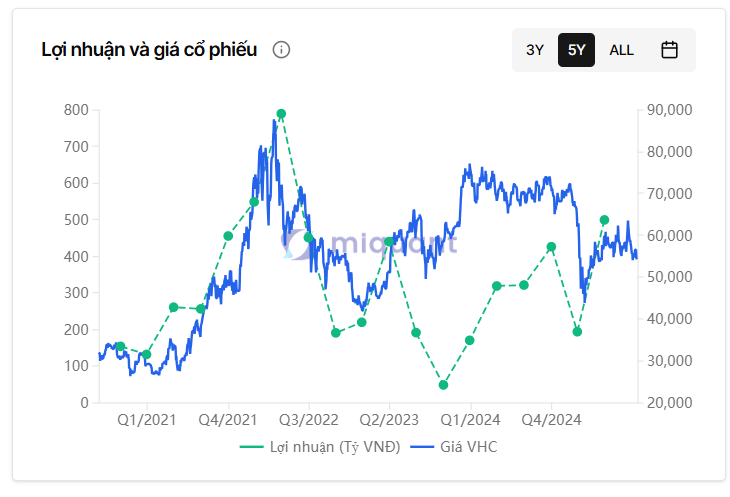Click the Q1/2021 x-axis label
The image size is (730, 497).
146,420
